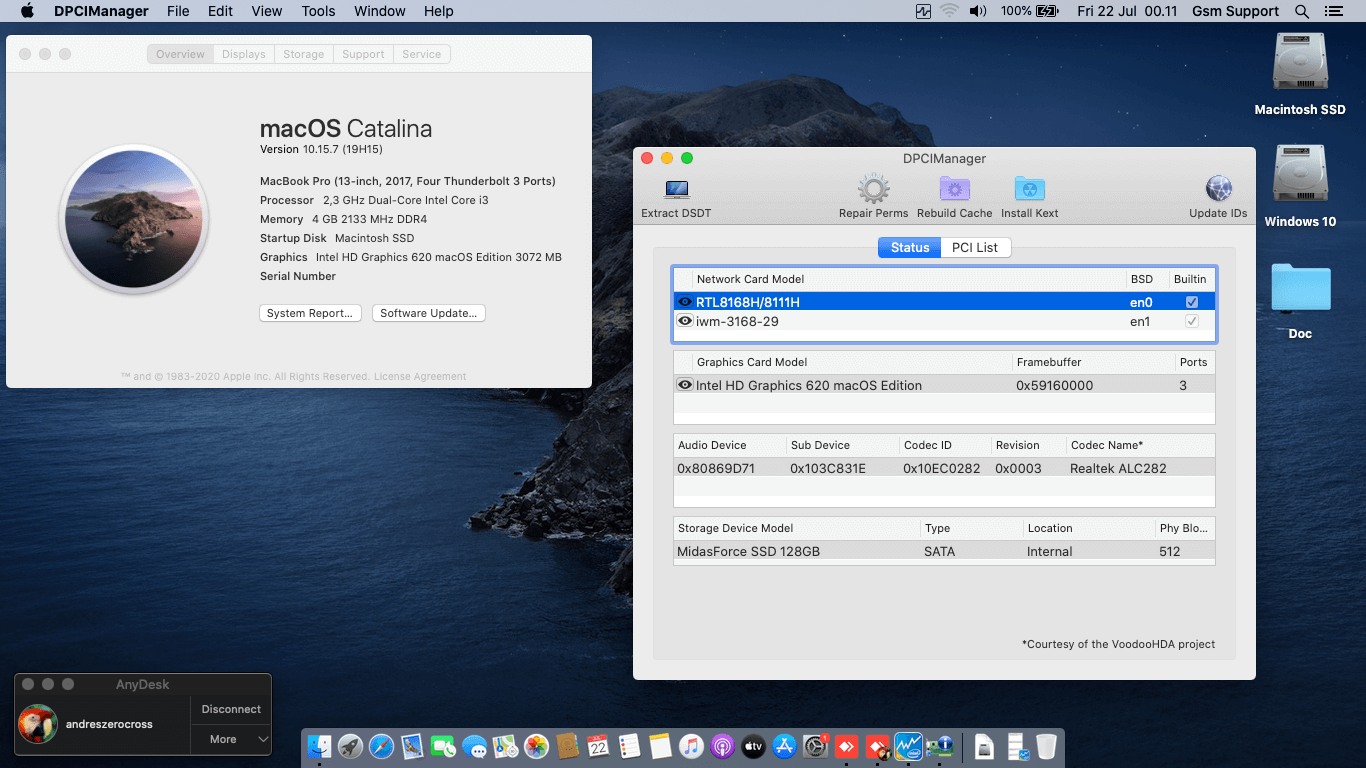The width and height of the screenshot is (1366, 768).
Task: Open Safari from the Dock
Action: tap(381, 746)
